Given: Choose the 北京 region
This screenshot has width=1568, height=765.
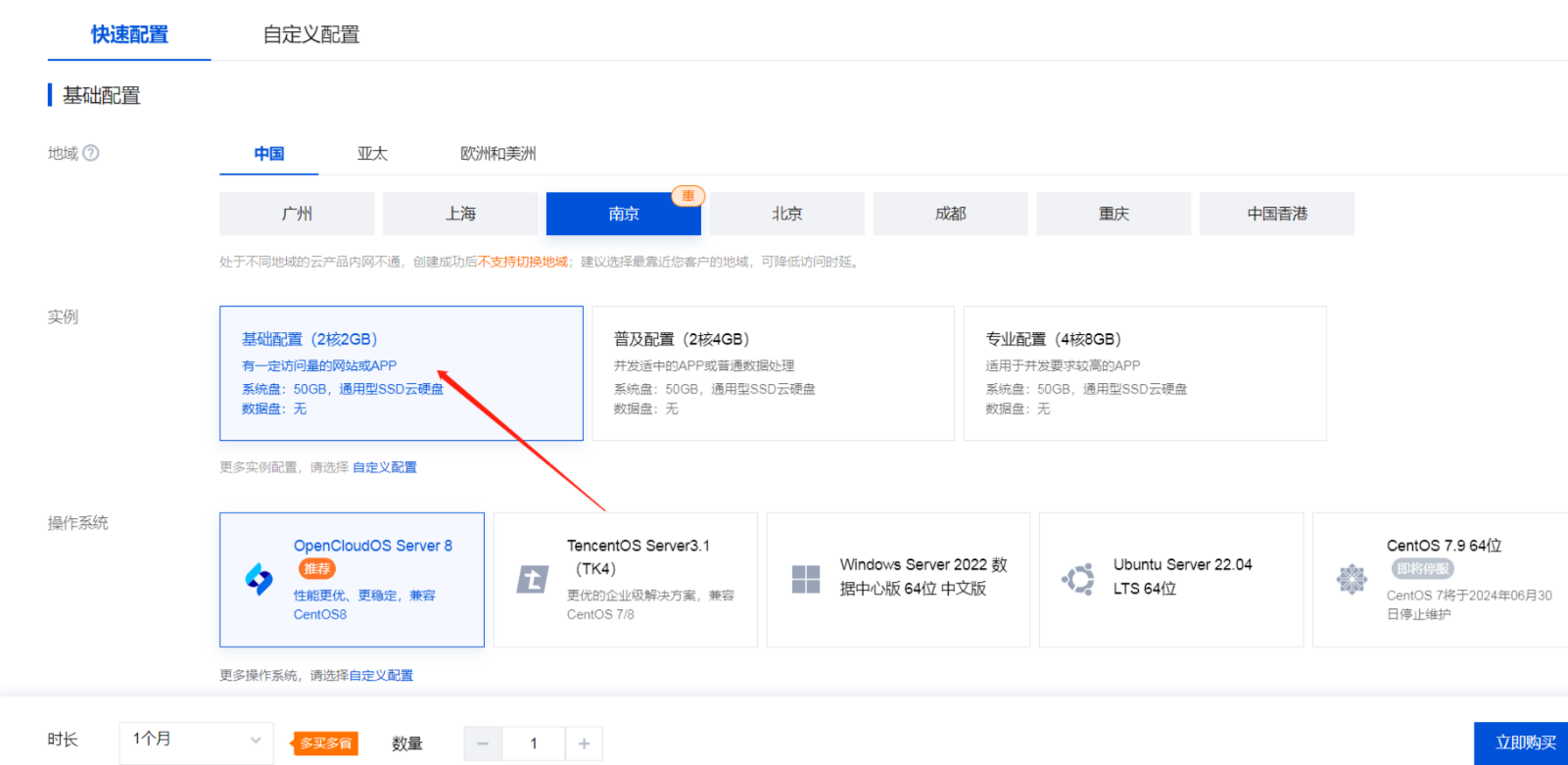Looking at the screenshot, I should coord(787,214).
